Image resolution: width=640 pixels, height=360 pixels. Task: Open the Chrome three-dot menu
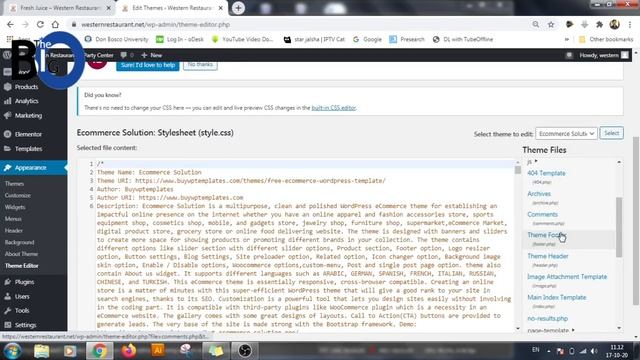click(x=630, y=24)
